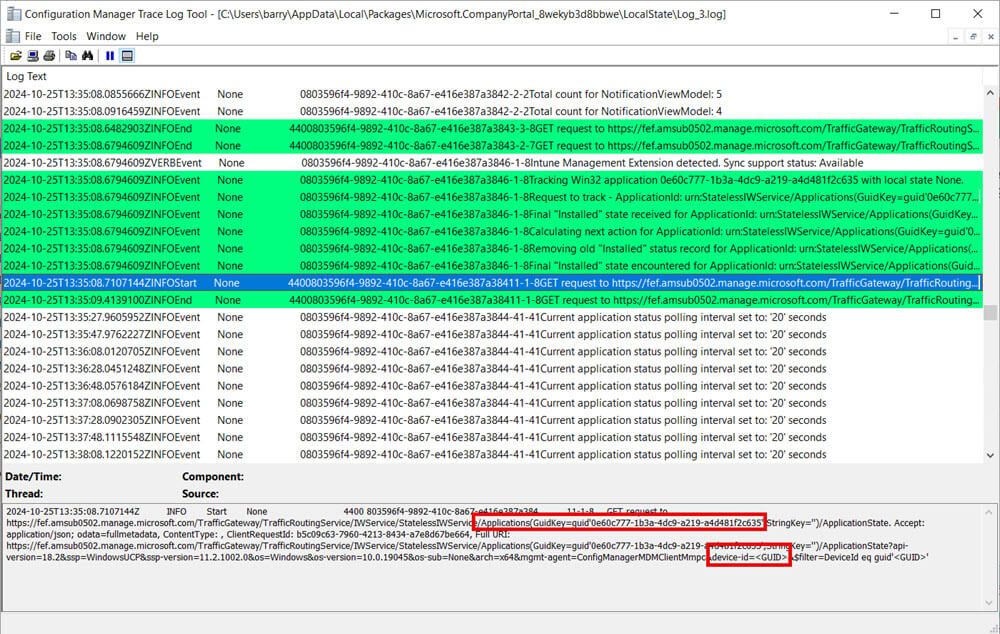Image resolution: width=1000 pixels, height=634 pixels.
Task: Select the polling interval row at 13:37:28.0902305
Action: click(x=492, y=421)
